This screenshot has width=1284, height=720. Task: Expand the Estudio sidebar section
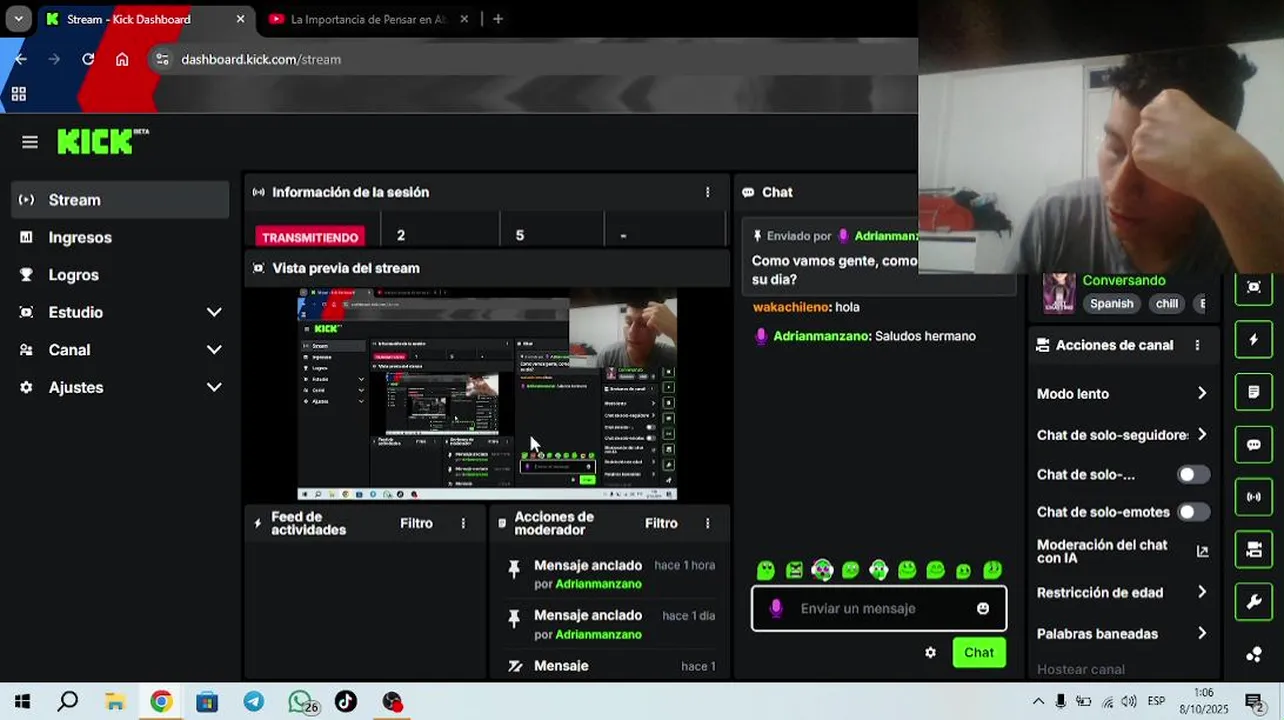click(214, 312)
